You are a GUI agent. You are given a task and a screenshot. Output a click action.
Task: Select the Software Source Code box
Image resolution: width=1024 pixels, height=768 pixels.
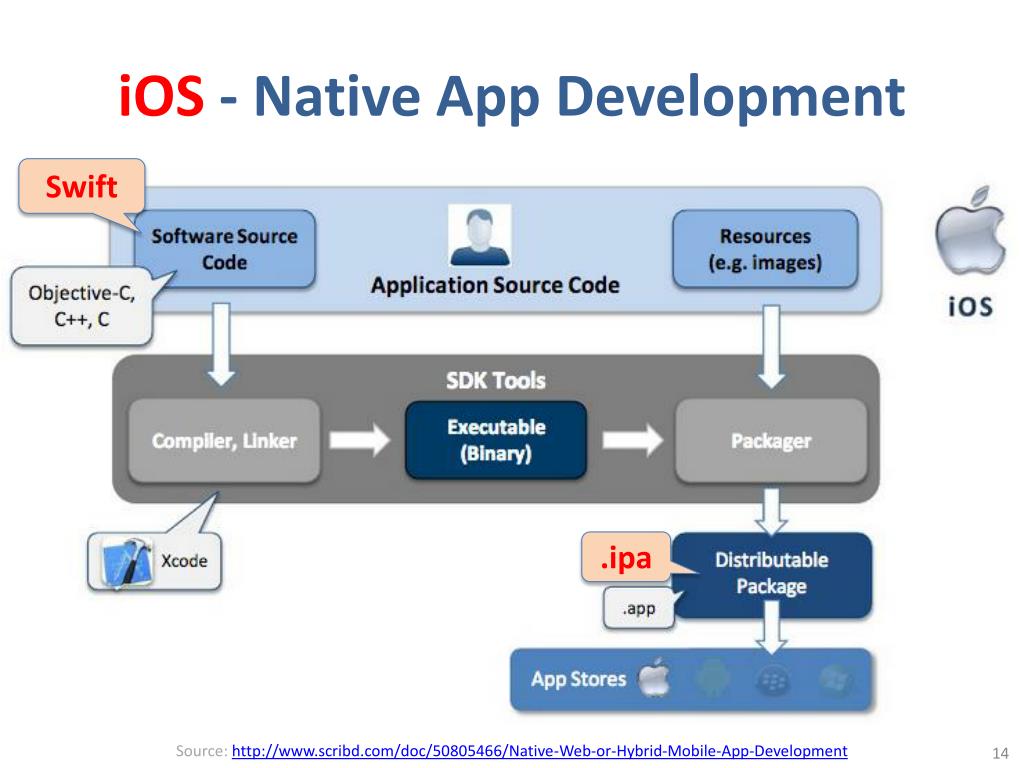225,249
